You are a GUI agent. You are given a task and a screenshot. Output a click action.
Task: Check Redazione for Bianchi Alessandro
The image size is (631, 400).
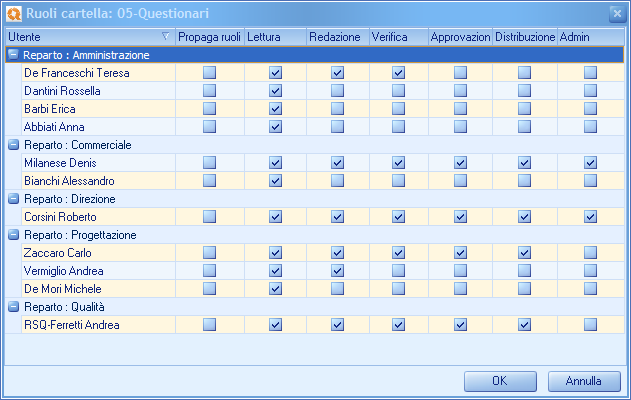click(337, 181)
